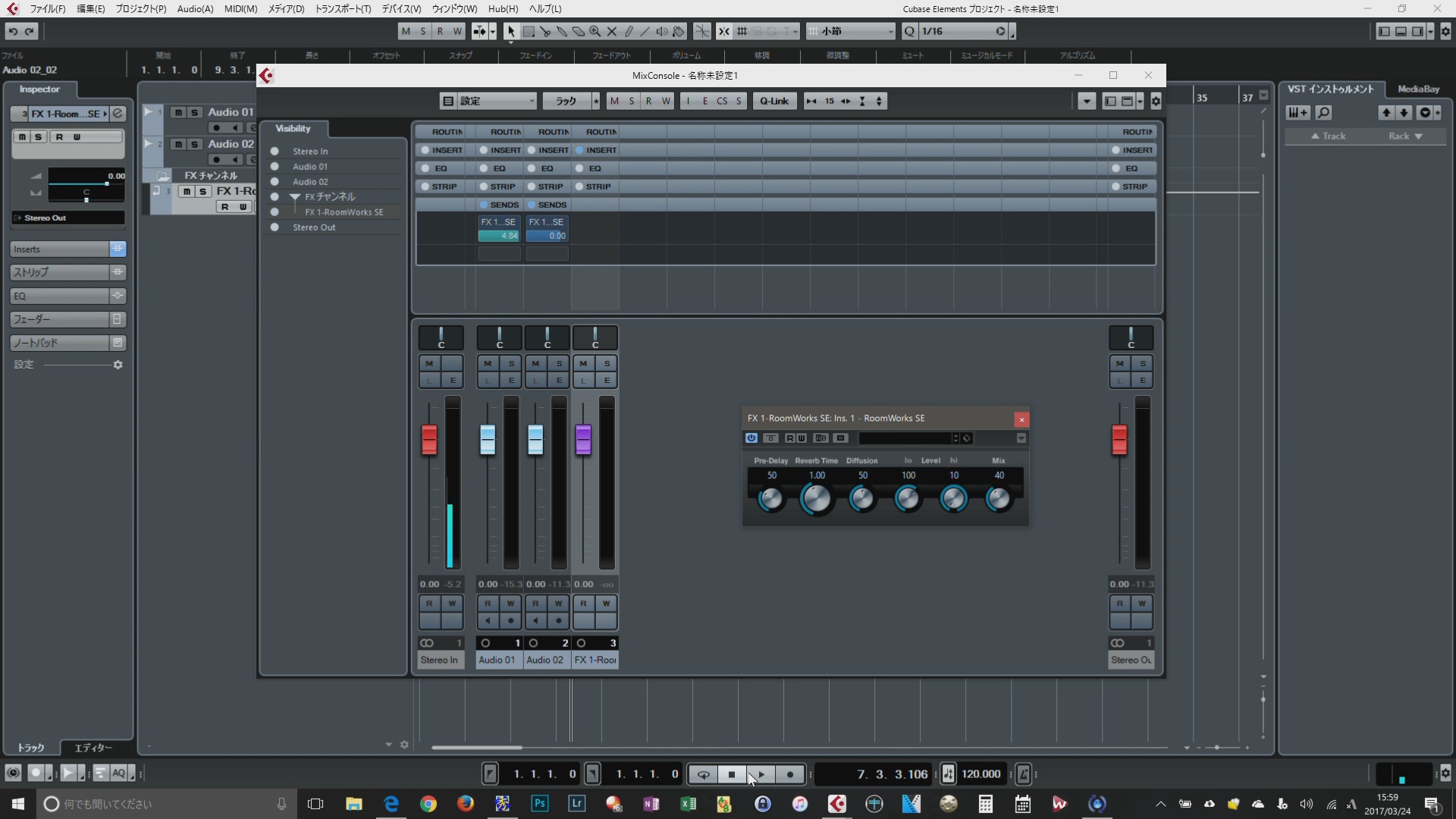Select the Draw pencil tool

click(629, 31)
